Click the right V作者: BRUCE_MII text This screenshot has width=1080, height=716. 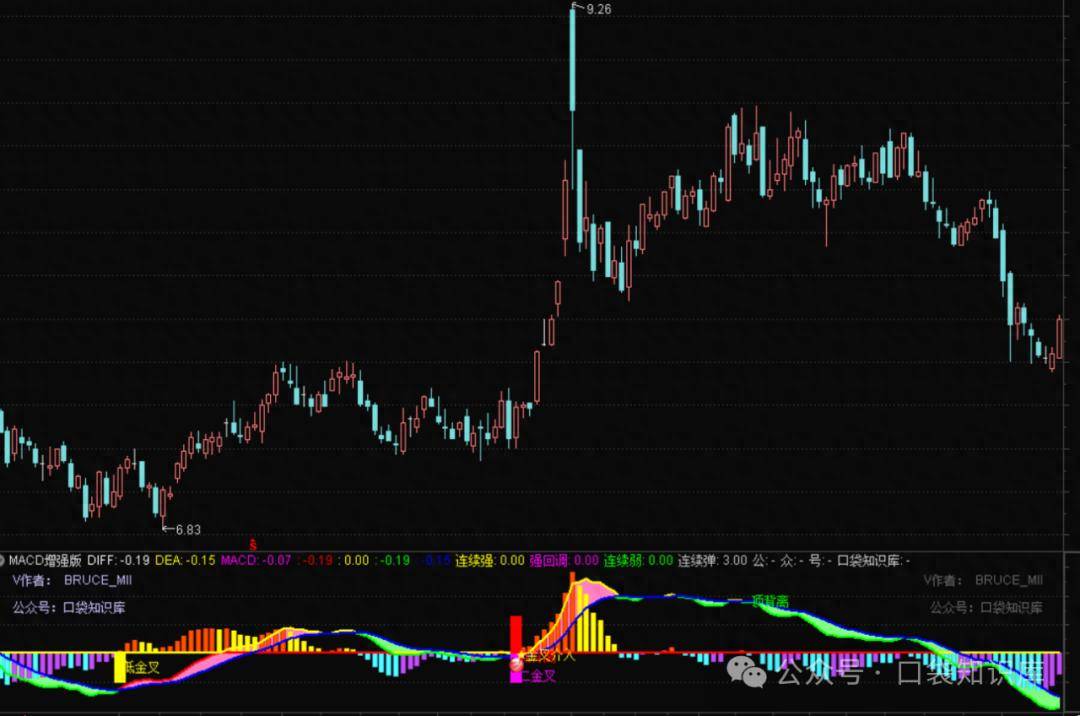tap(984, 580)
